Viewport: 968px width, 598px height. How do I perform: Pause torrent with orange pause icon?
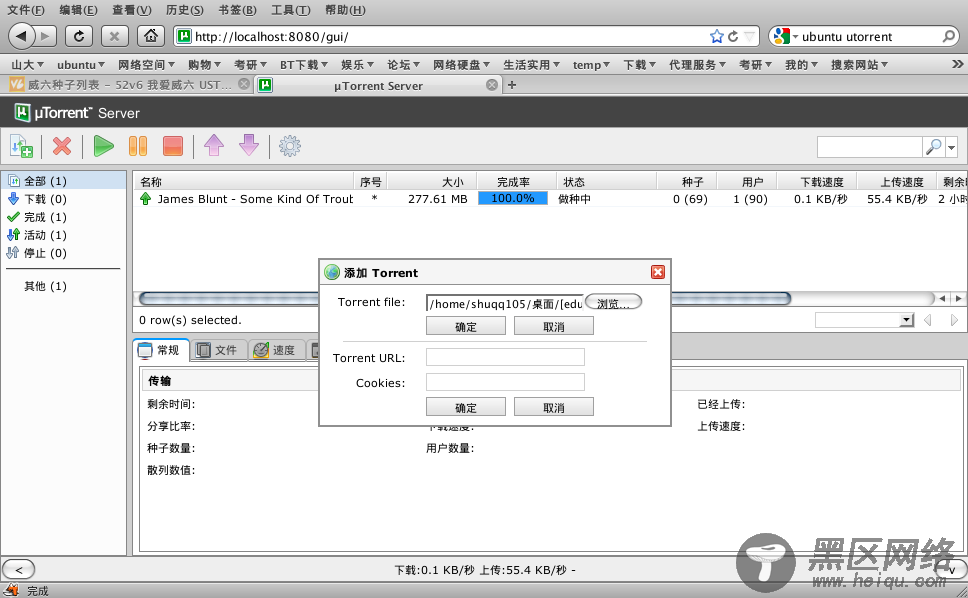tap(138, 146)
